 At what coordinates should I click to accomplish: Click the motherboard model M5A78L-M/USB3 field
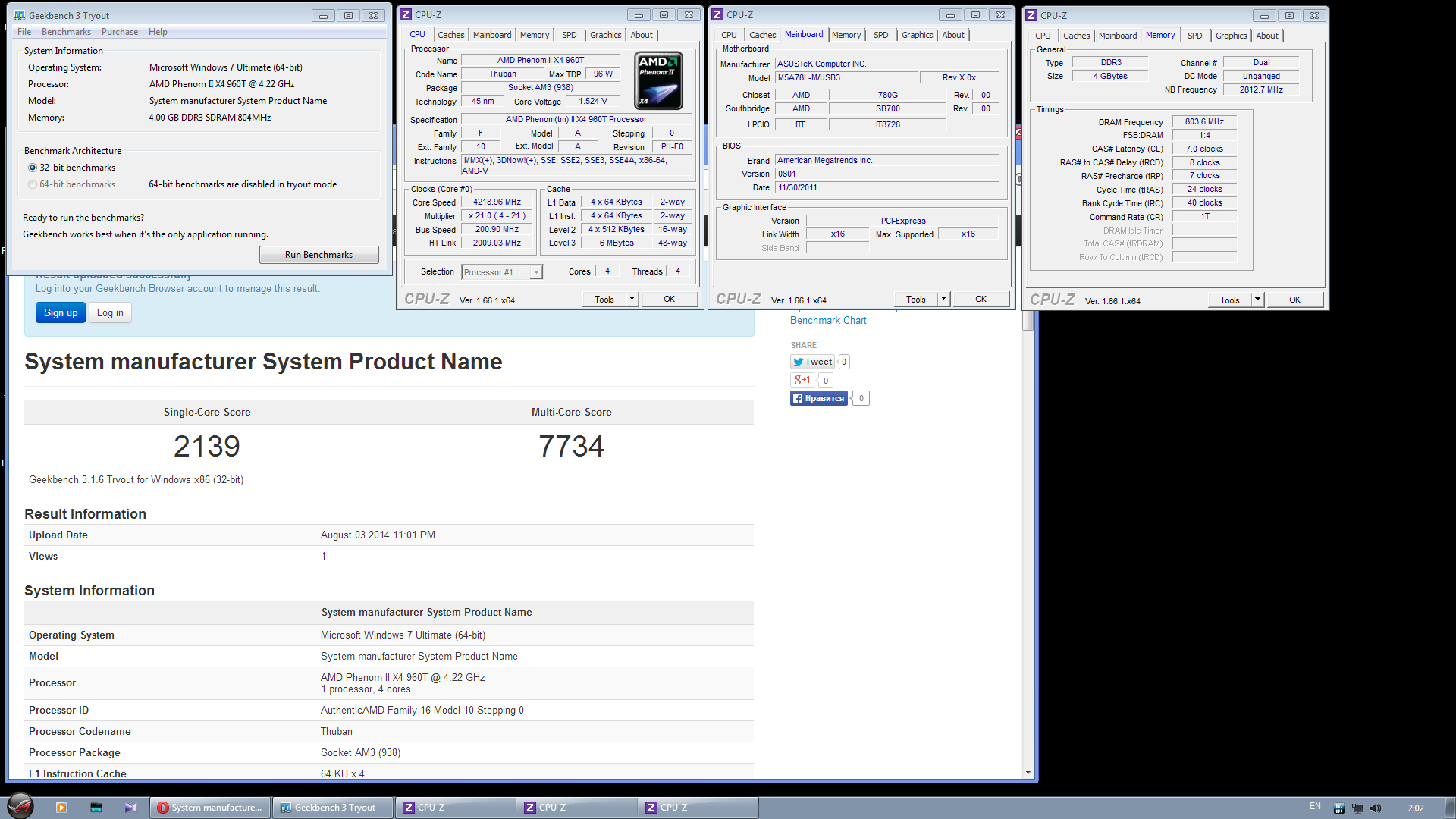click(846, 77)
